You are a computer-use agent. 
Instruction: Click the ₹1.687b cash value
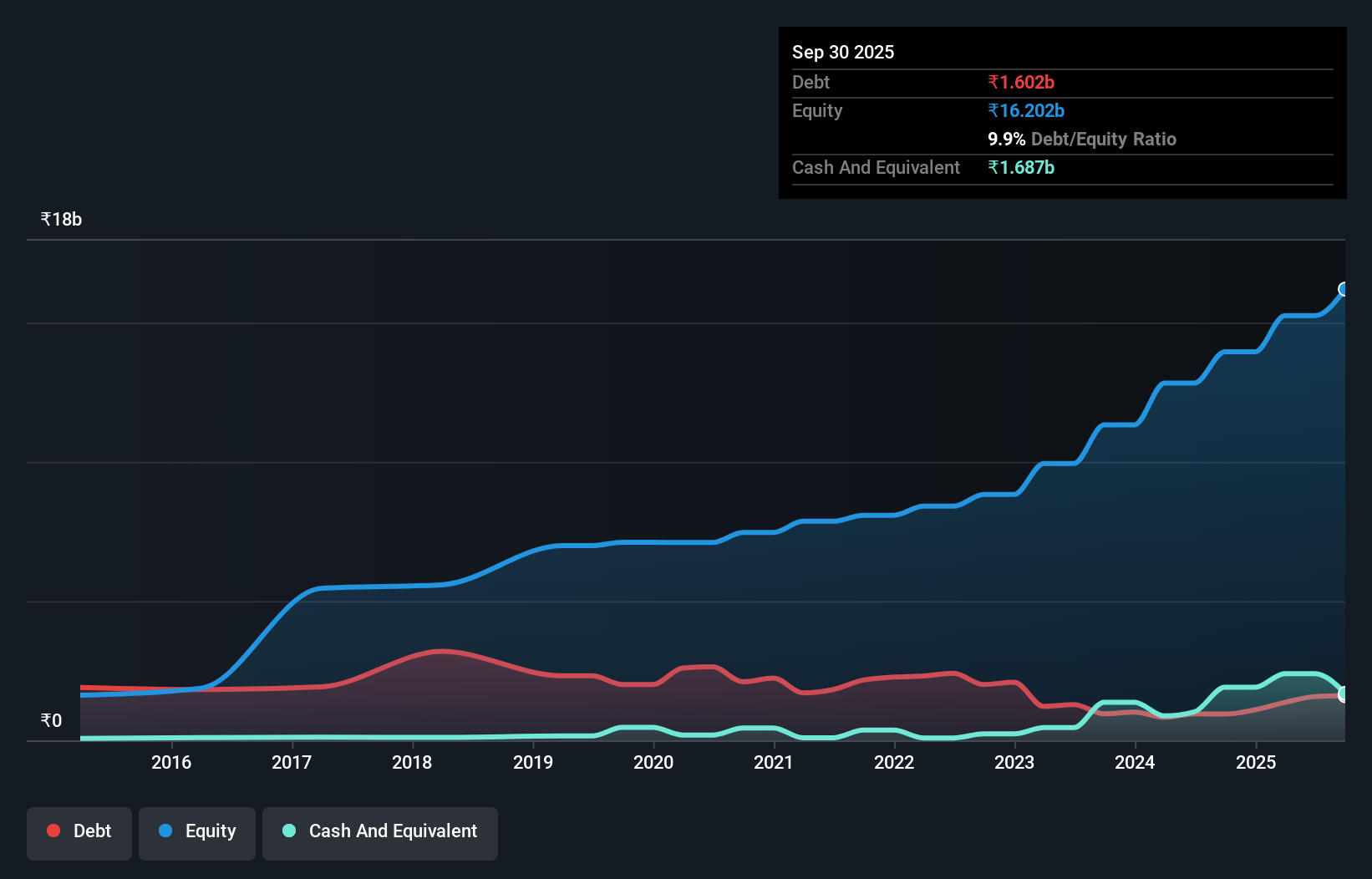click(x=1021, y=167)
